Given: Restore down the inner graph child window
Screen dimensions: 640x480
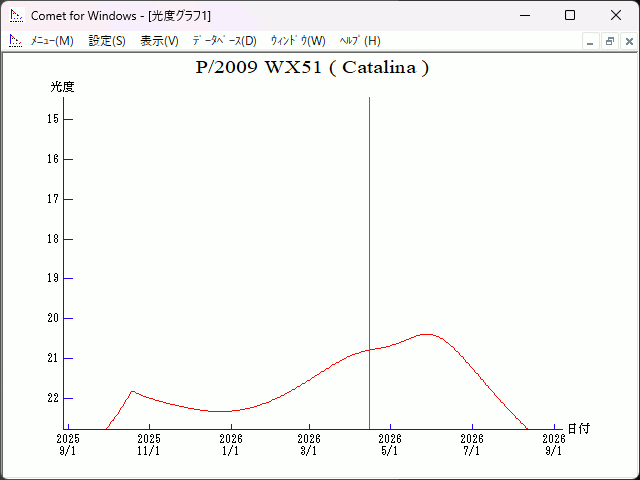Looking at the screenshot, I should (x=609, y=41).
